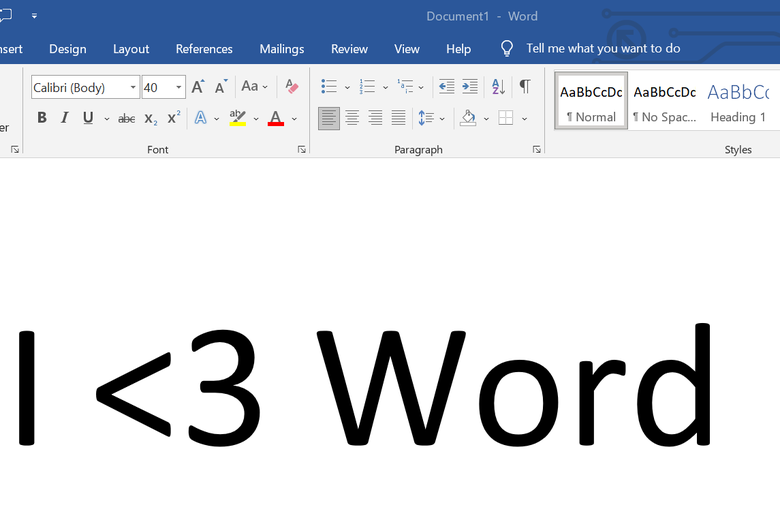Click Line and Paragraph Spacing icon

pos(426,118)
